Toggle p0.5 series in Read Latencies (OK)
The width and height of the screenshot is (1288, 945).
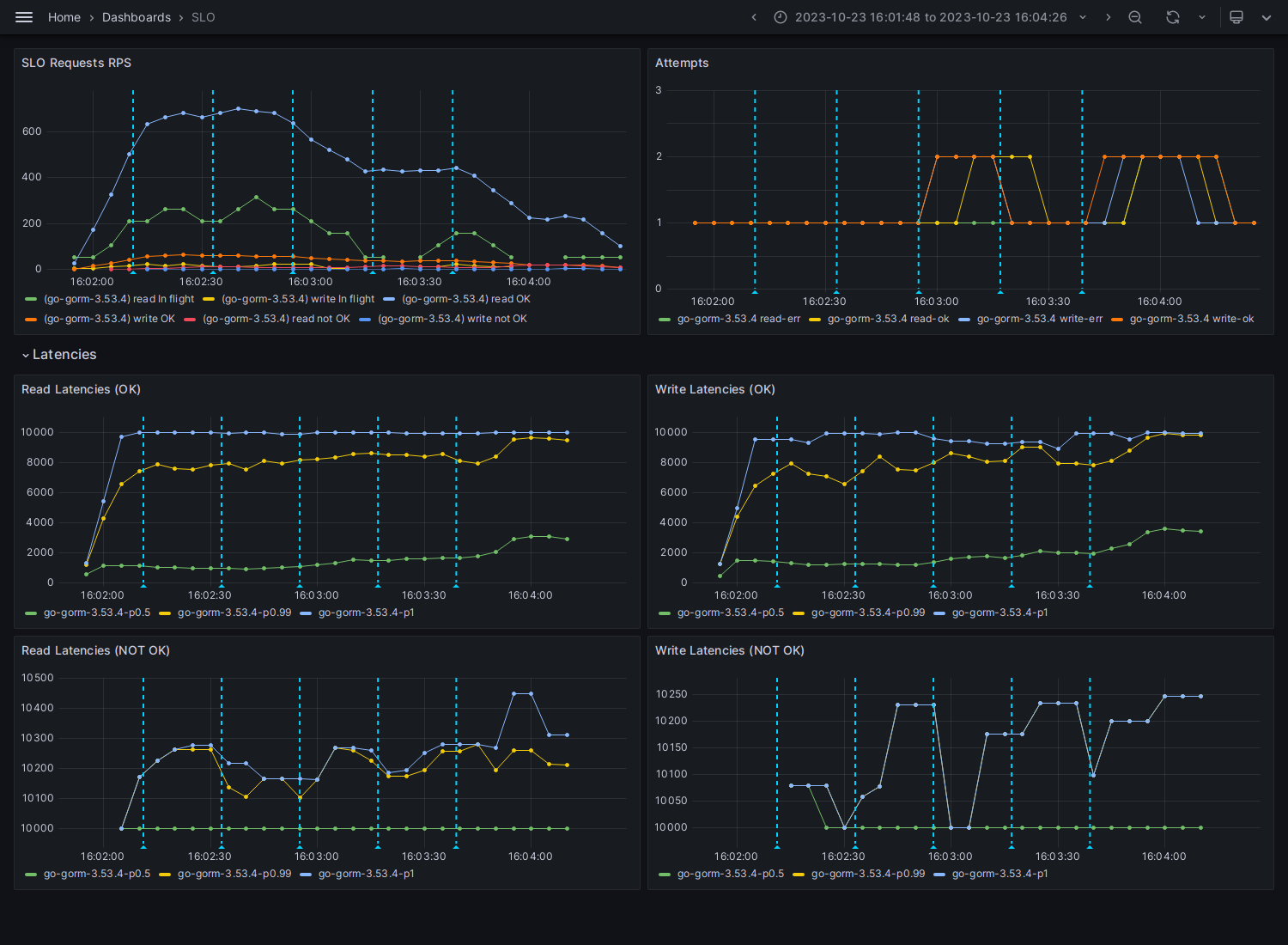[97, 613]
